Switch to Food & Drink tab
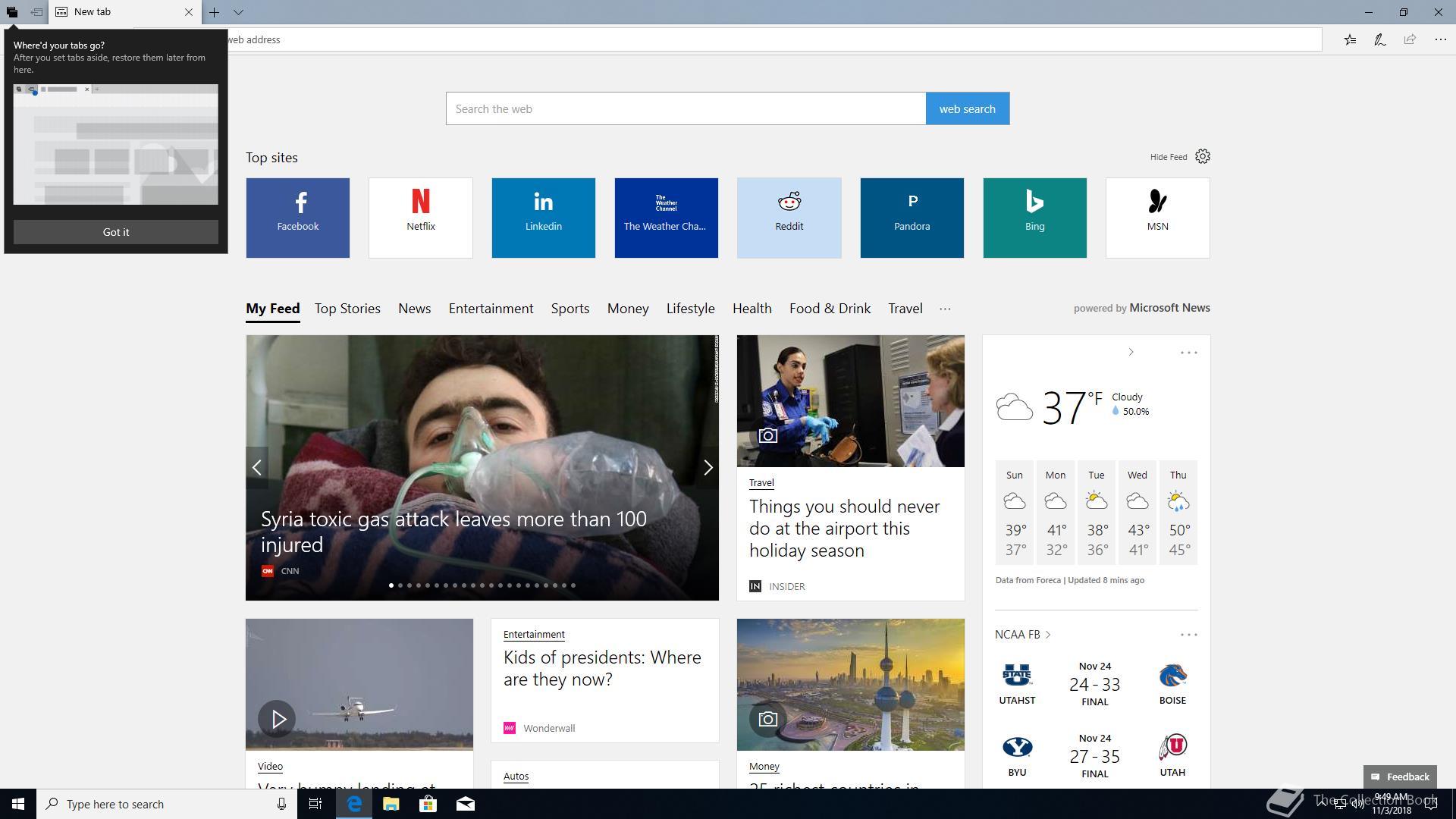 [830, 309]
